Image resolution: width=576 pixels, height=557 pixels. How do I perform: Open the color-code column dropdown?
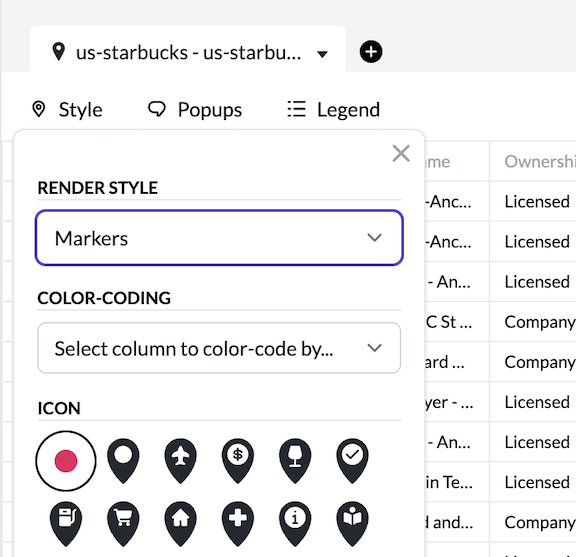(219, 348)
